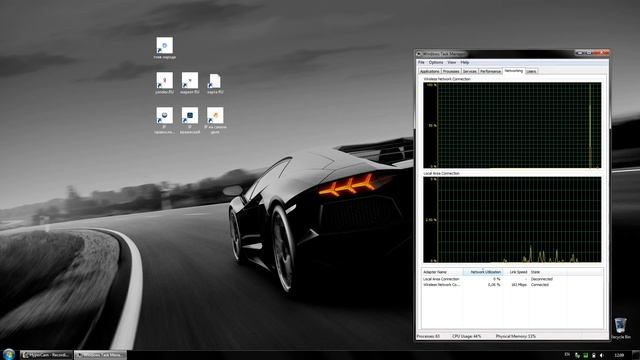Switch to the Processes tab
The width and height of the screenshot is (640, 360).
(451, 71)
